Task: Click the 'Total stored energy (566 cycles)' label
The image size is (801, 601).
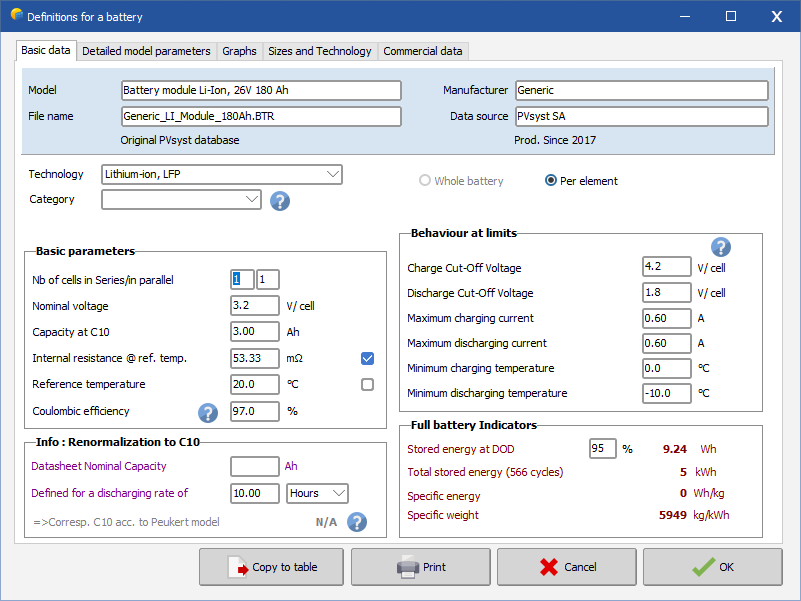Action: click(485, 472)
